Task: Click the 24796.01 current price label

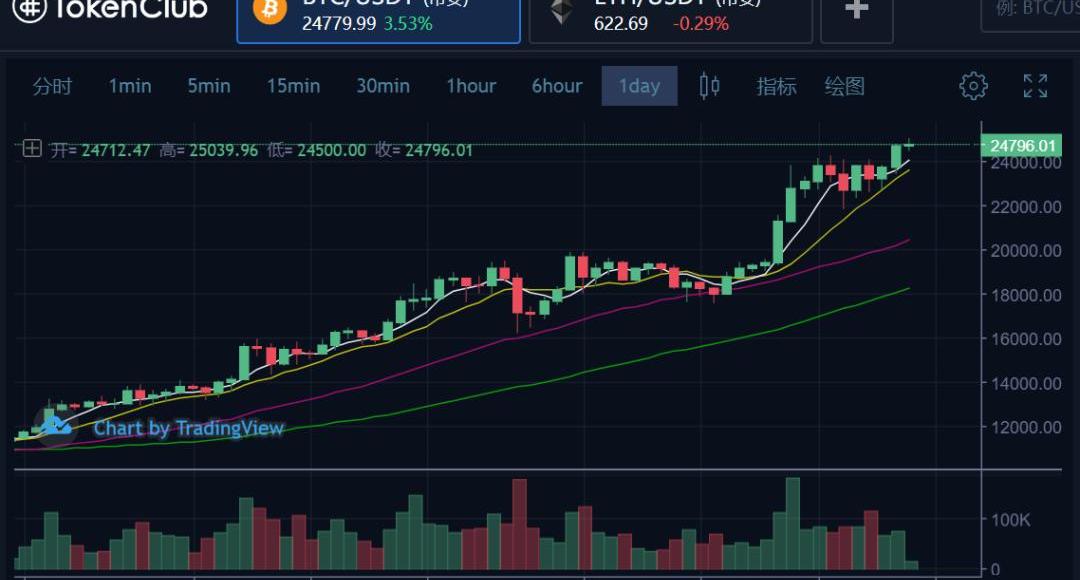Action: point(1022,146)
